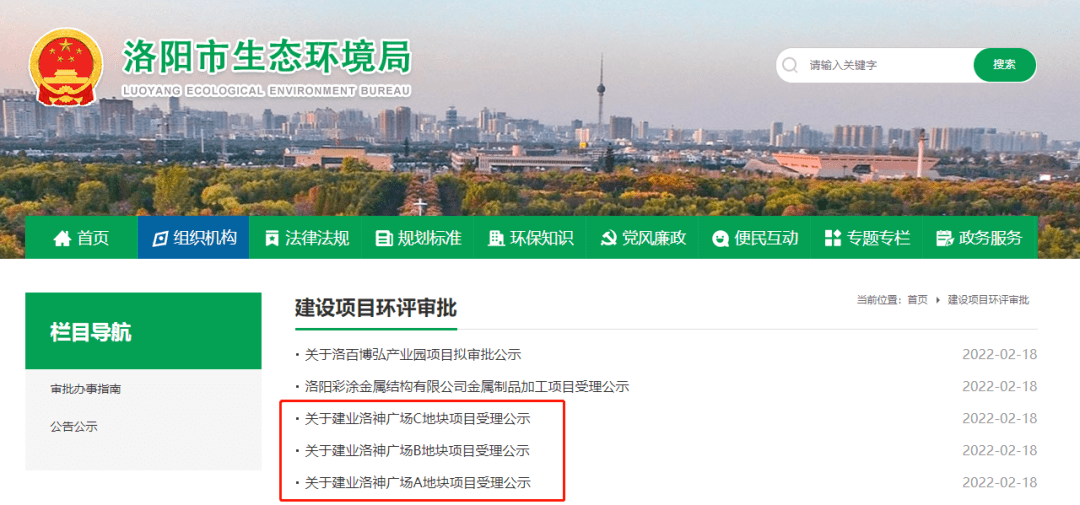Click the 政务服务 icon
Screen dimensions: 1080x505
pos(944,238)
